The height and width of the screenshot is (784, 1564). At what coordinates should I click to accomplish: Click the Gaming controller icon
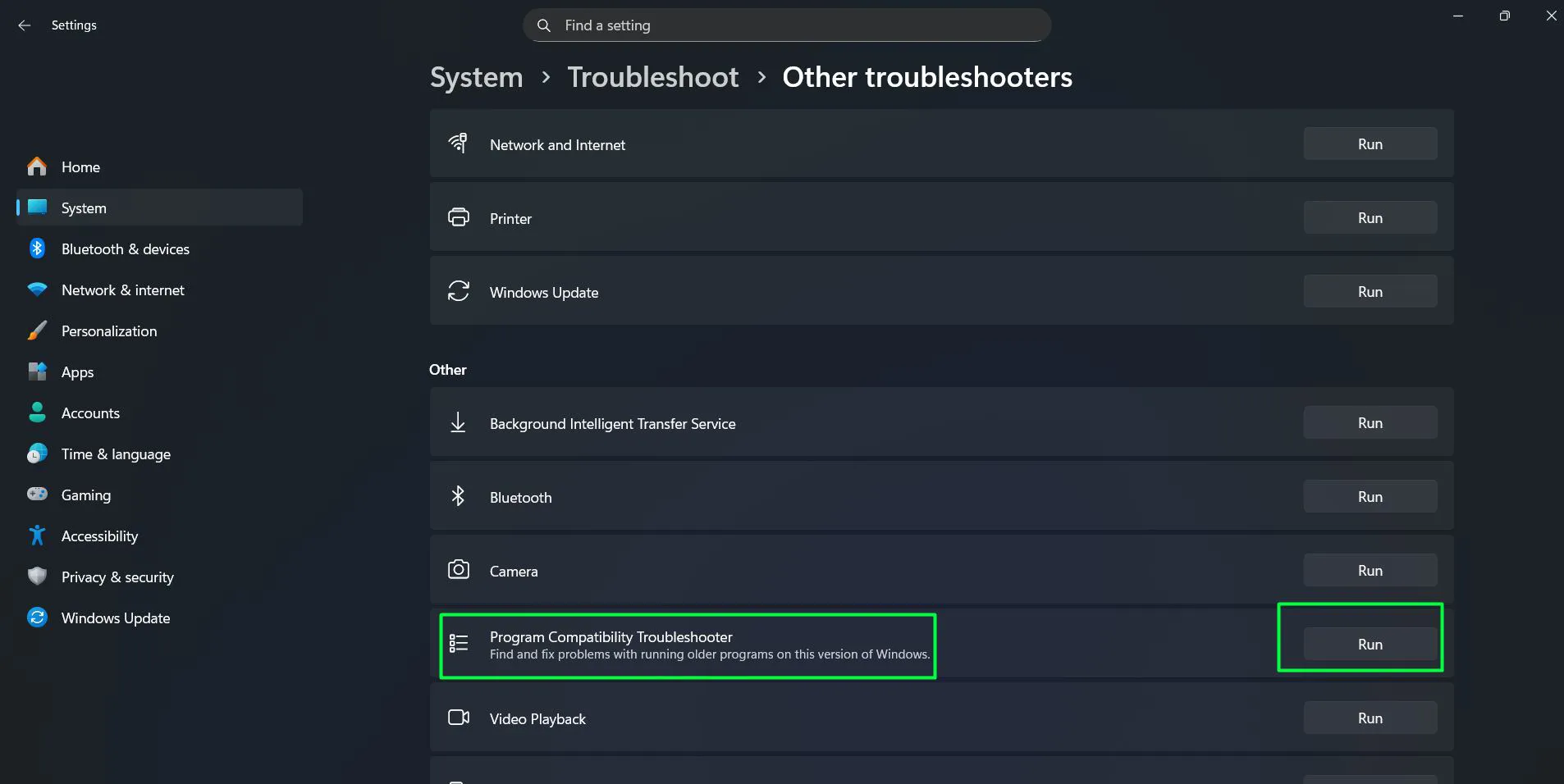(37, 495)
